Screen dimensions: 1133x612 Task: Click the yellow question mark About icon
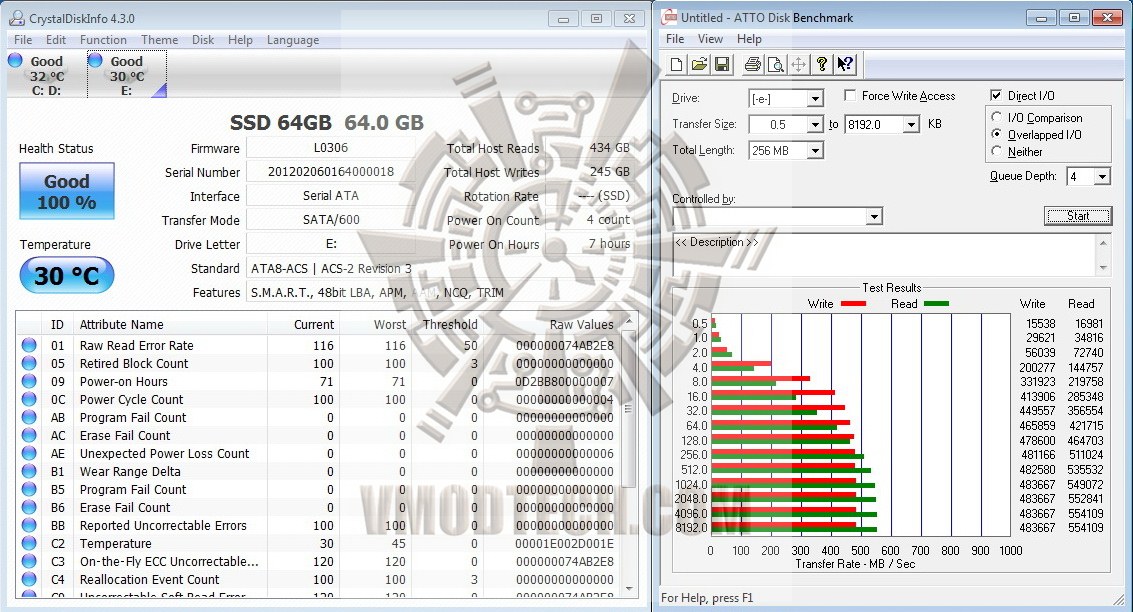click(x=822, y=64)
